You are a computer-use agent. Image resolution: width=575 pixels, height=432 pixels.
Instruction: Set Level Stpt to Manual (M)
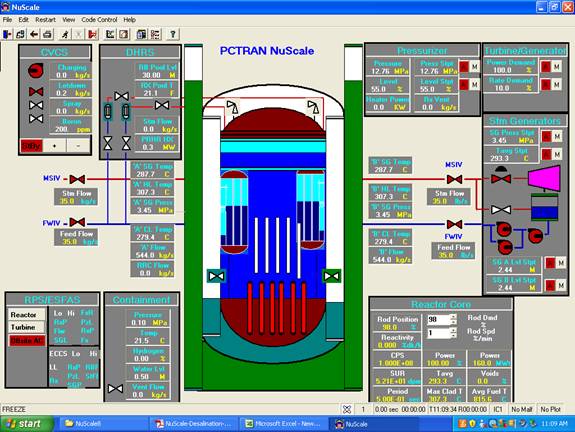(475, 85)
